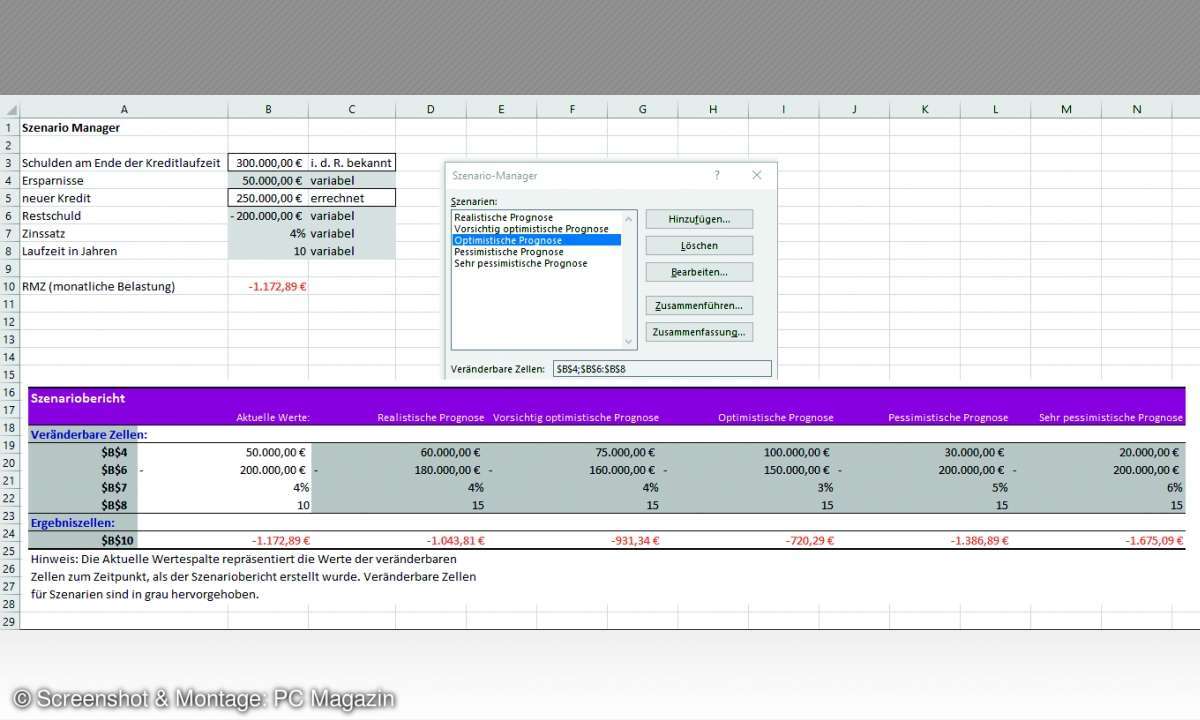Image resolution: width=1200 pixels, height=720 pixels.
Task: Select row 16 via its row header
Action: click(x=9, y=393)
